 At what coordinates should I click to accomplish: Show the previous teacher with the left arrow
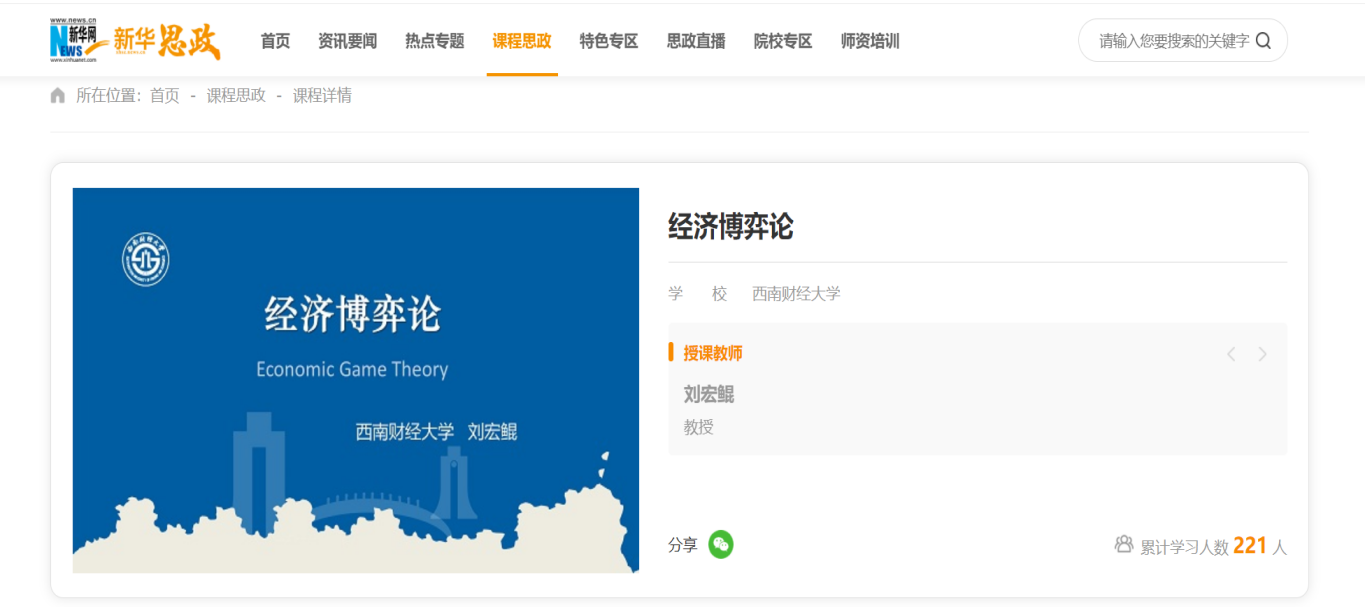coord(1231,354)
